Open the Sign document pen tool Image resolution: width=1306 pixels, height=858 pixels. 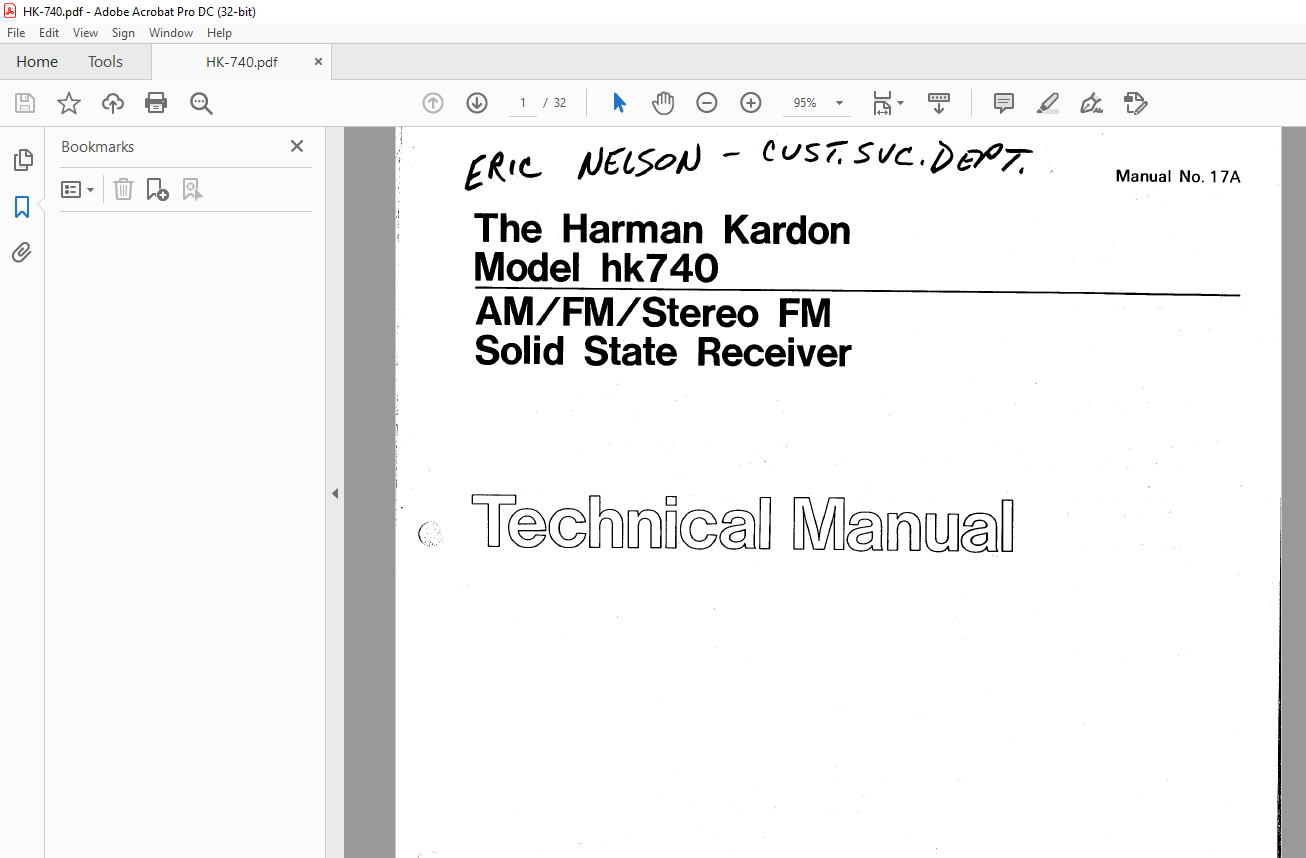(1091, 103)
